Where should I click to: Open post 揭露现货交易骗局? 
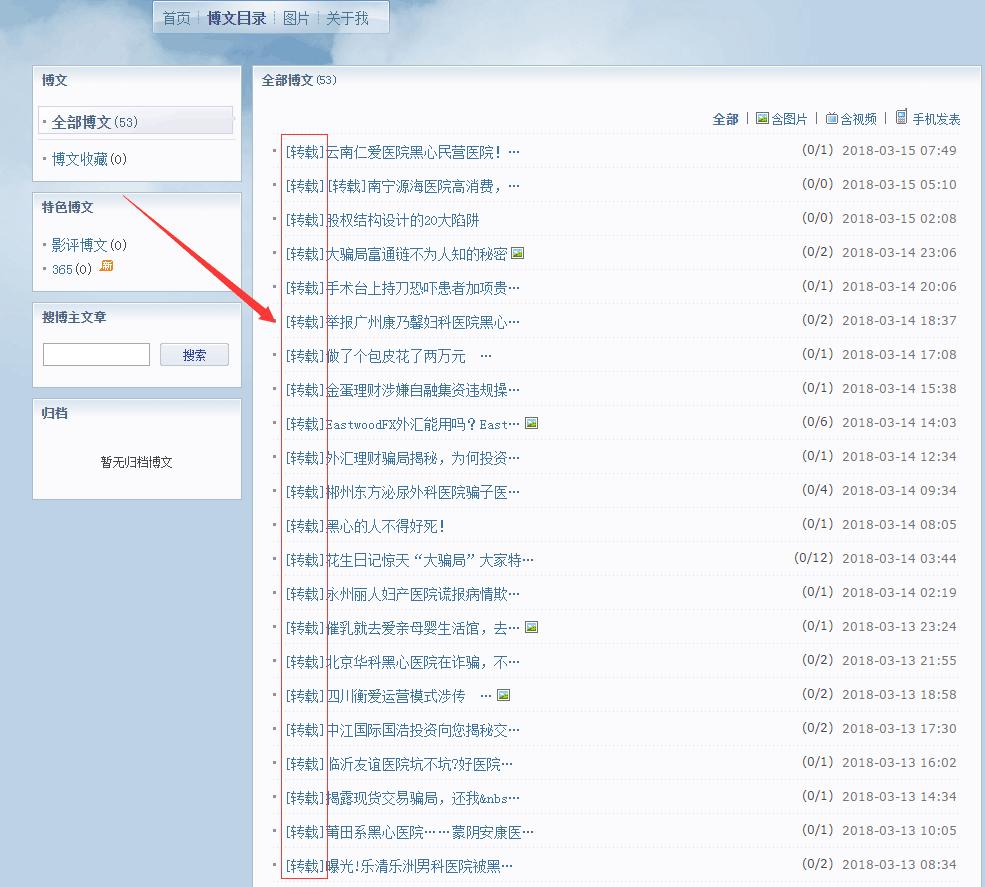403,798
